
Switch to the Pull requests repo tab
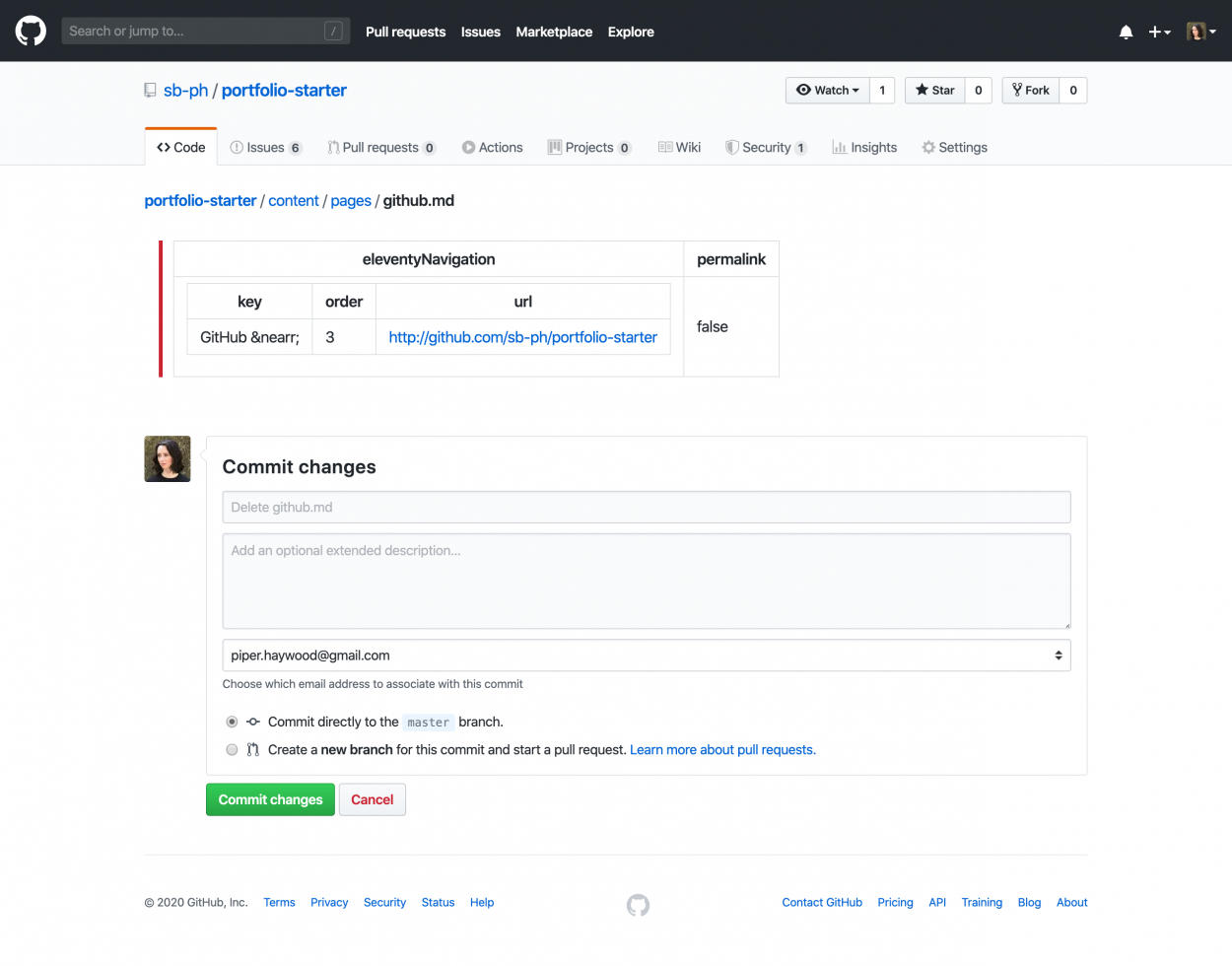click(381, 147)
